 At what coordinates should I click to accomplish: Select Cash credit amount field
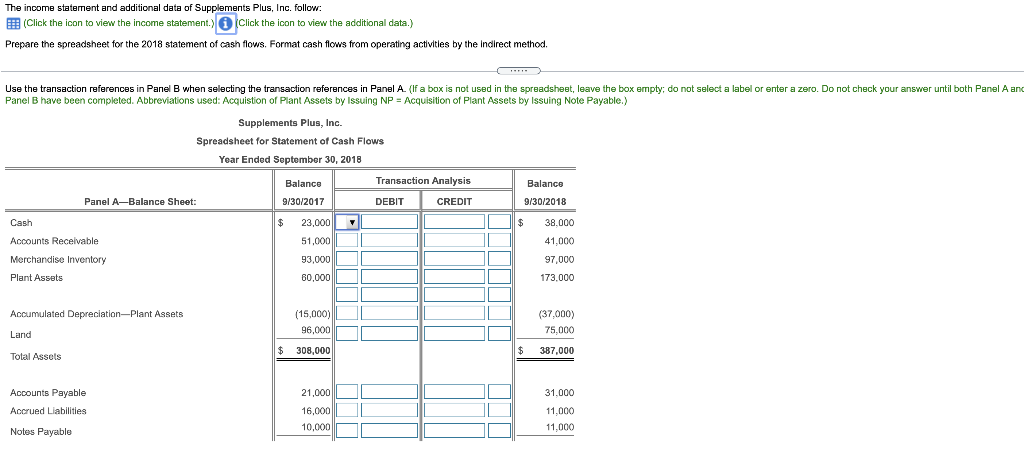pyautogui.click(x=455, y=223)
